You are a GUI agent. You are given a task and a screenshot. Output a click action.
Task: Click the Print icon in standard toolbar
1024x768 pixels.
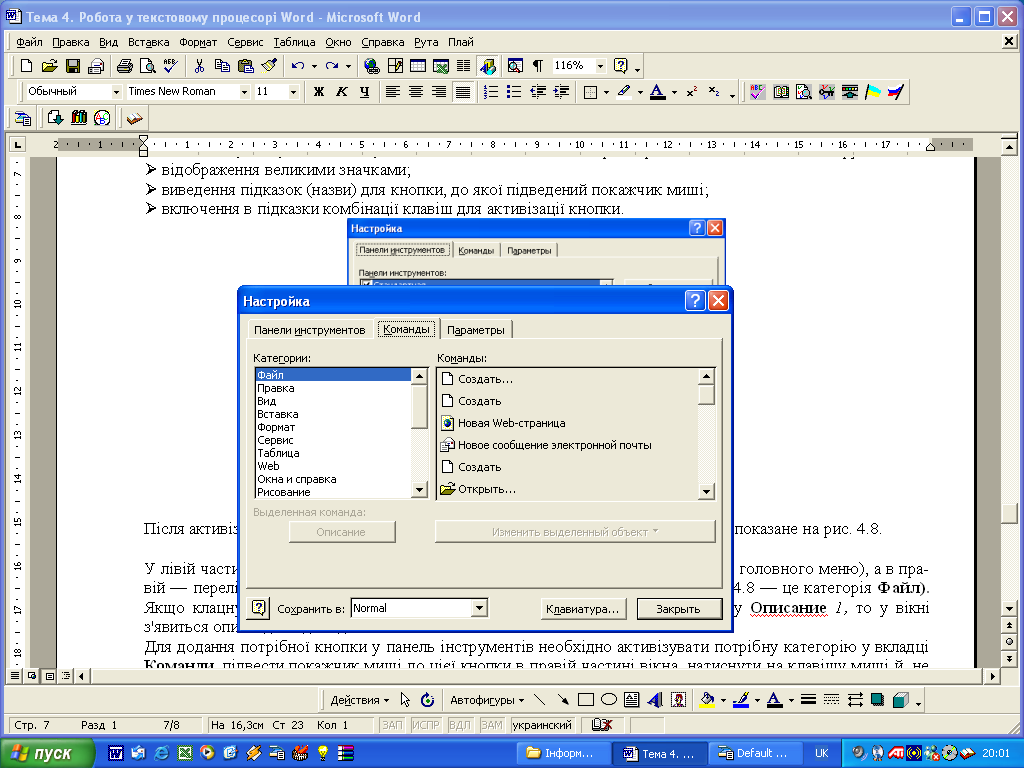tap(124, 65)
